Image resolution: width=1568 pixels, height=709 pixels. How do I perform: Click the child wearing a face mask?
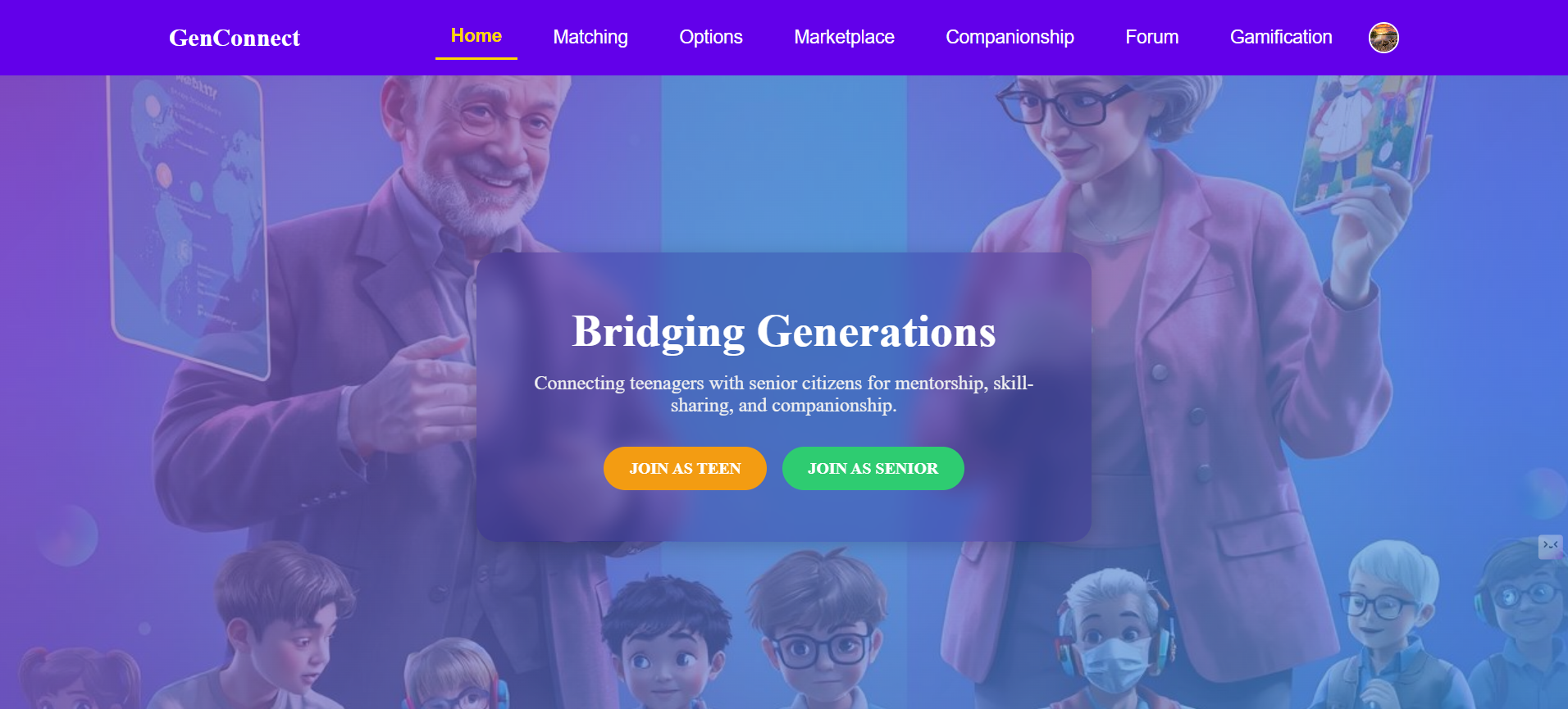point(1114,639)
